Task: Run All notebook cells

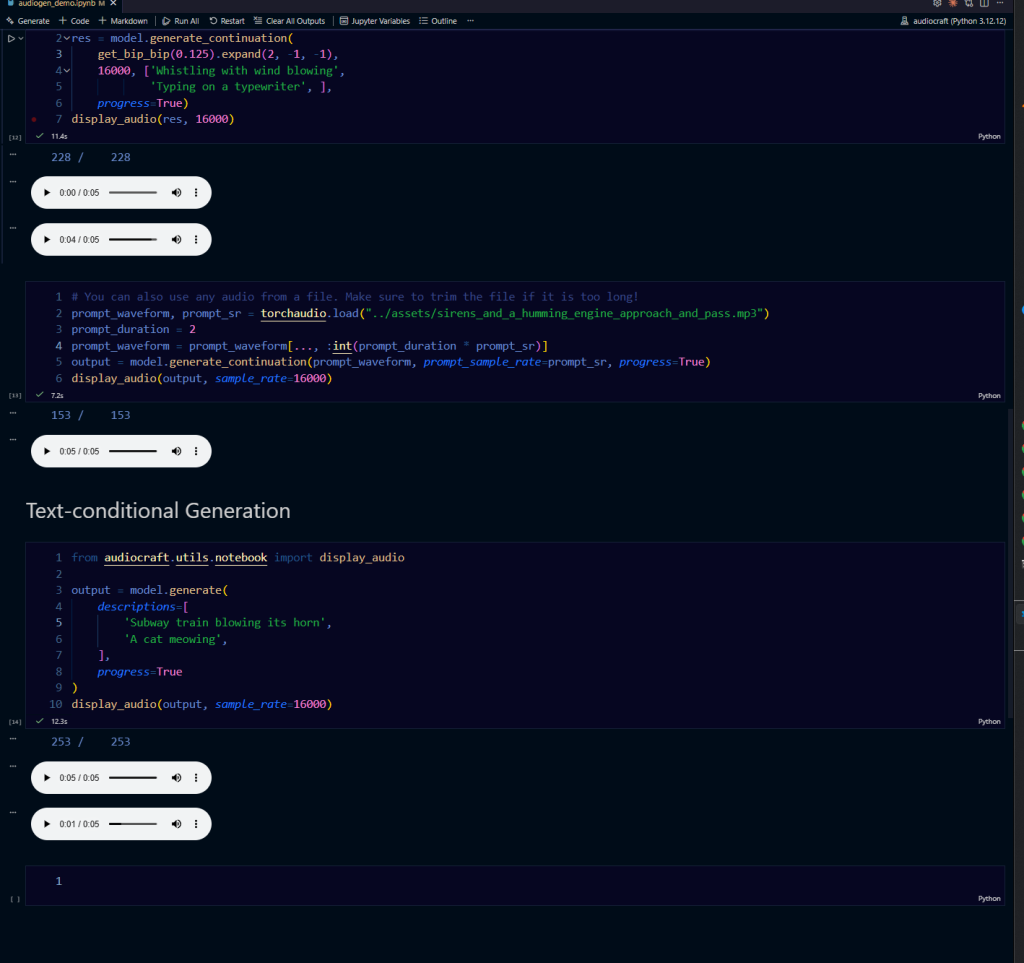Action: tap(180, 21)
